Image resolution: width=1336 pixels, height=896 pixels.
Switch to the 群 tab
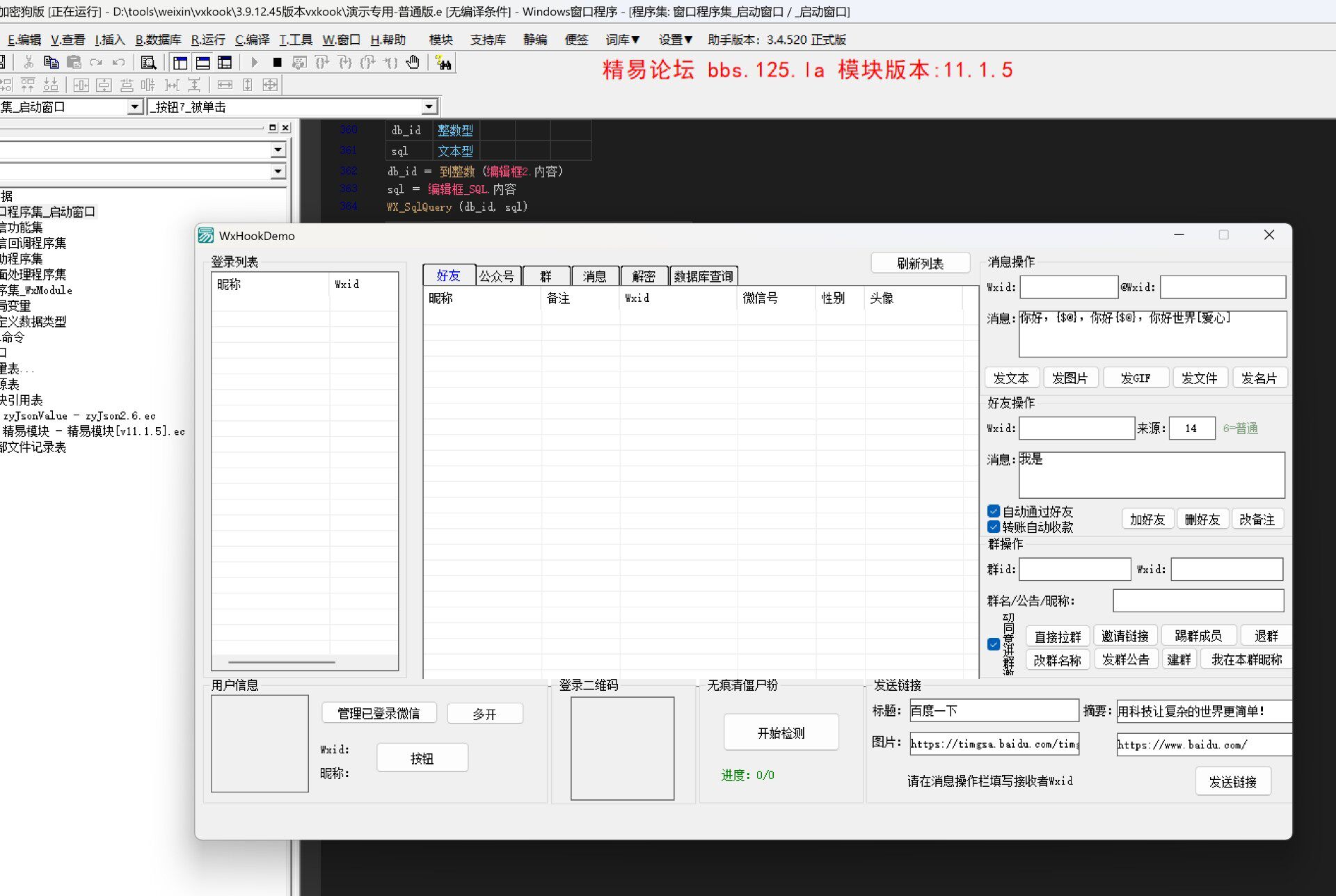[x=546, y=276]
